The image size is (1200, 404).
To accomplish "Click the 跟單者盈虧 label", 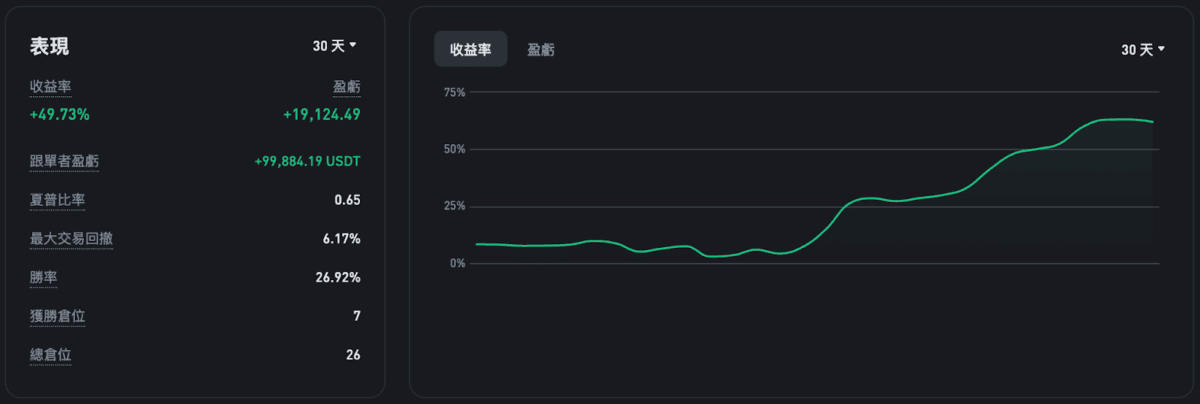I will click(x=65, y=161).
